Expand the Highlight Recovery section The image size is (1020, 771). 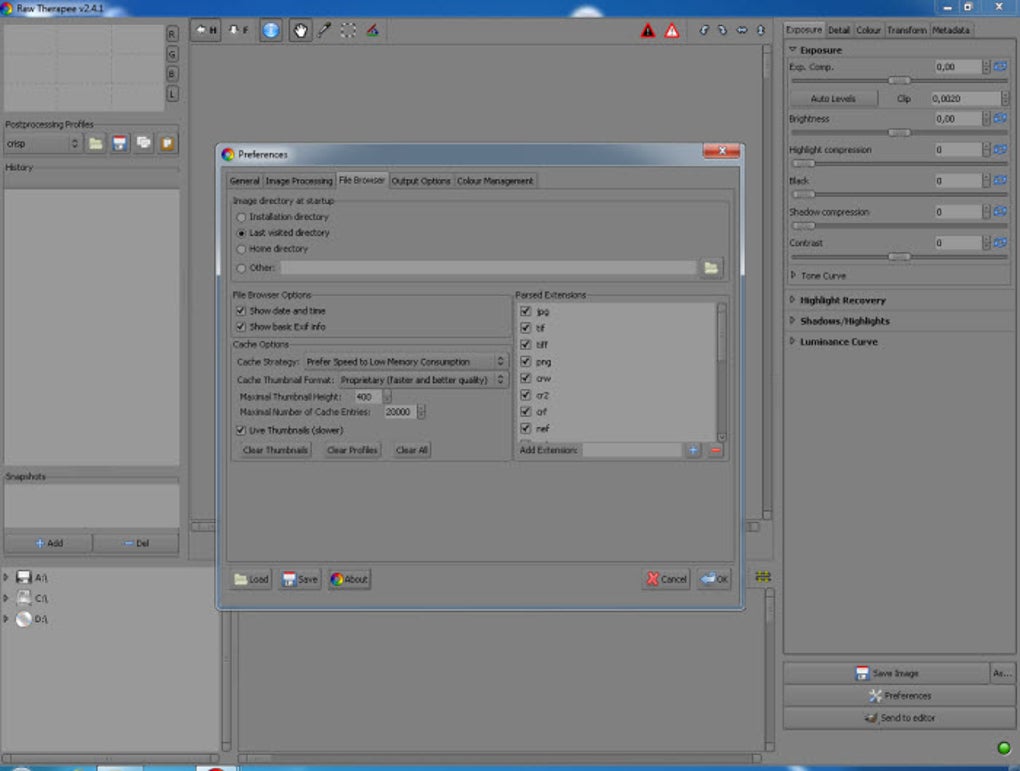pos(792,300)
